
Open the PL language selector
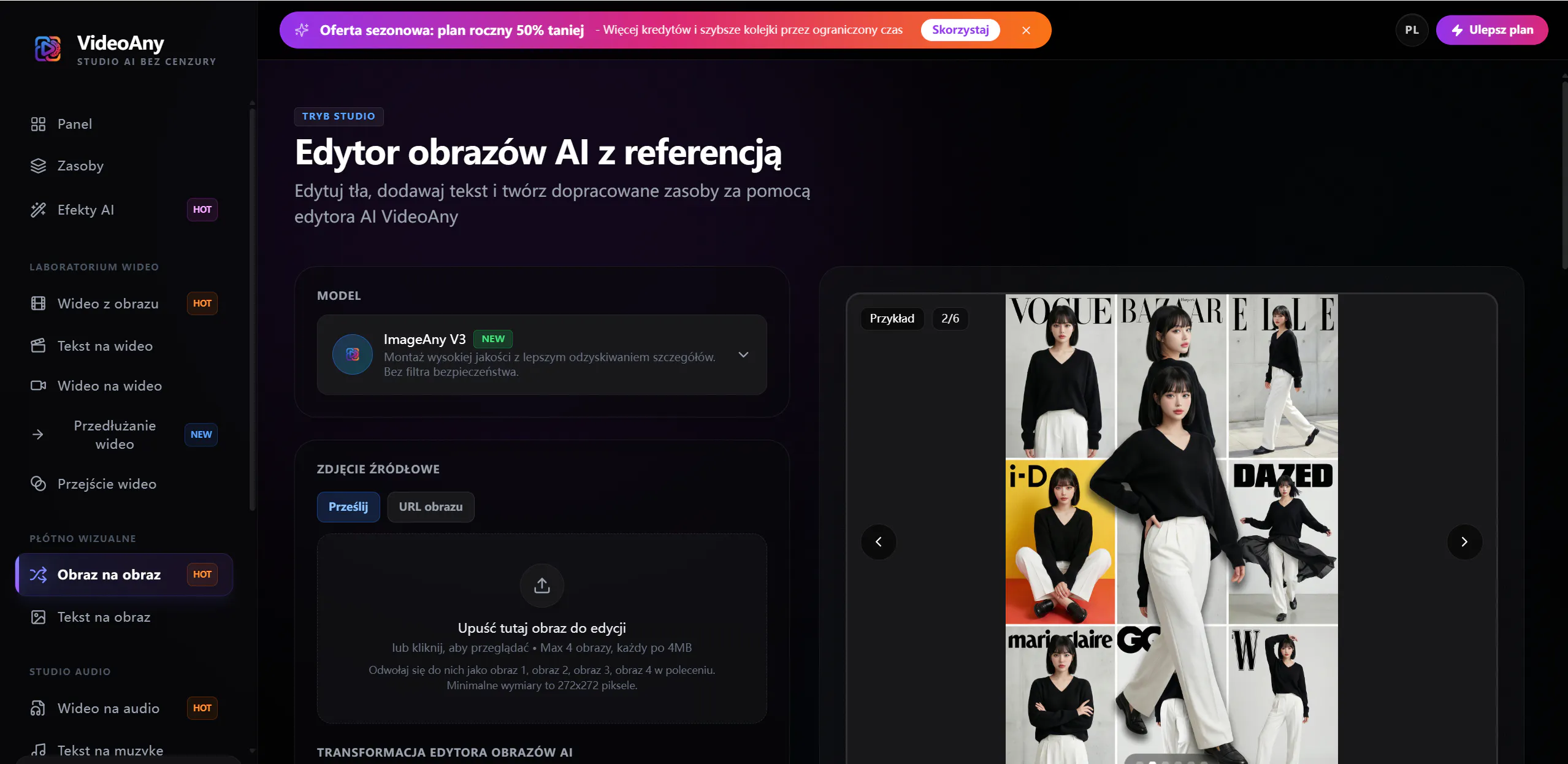[x=1412, y=30]
